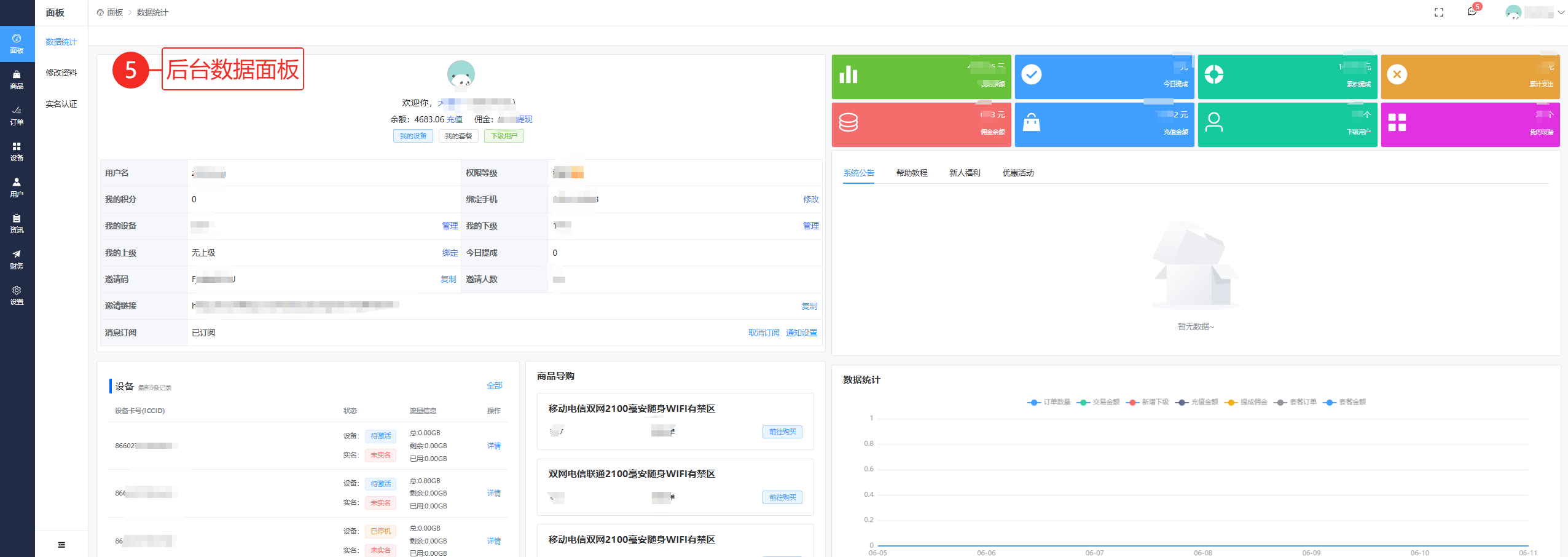Open the 商品 sidebar icon
Viewport: 1568px width, 557px height.
tap(17, 80)
